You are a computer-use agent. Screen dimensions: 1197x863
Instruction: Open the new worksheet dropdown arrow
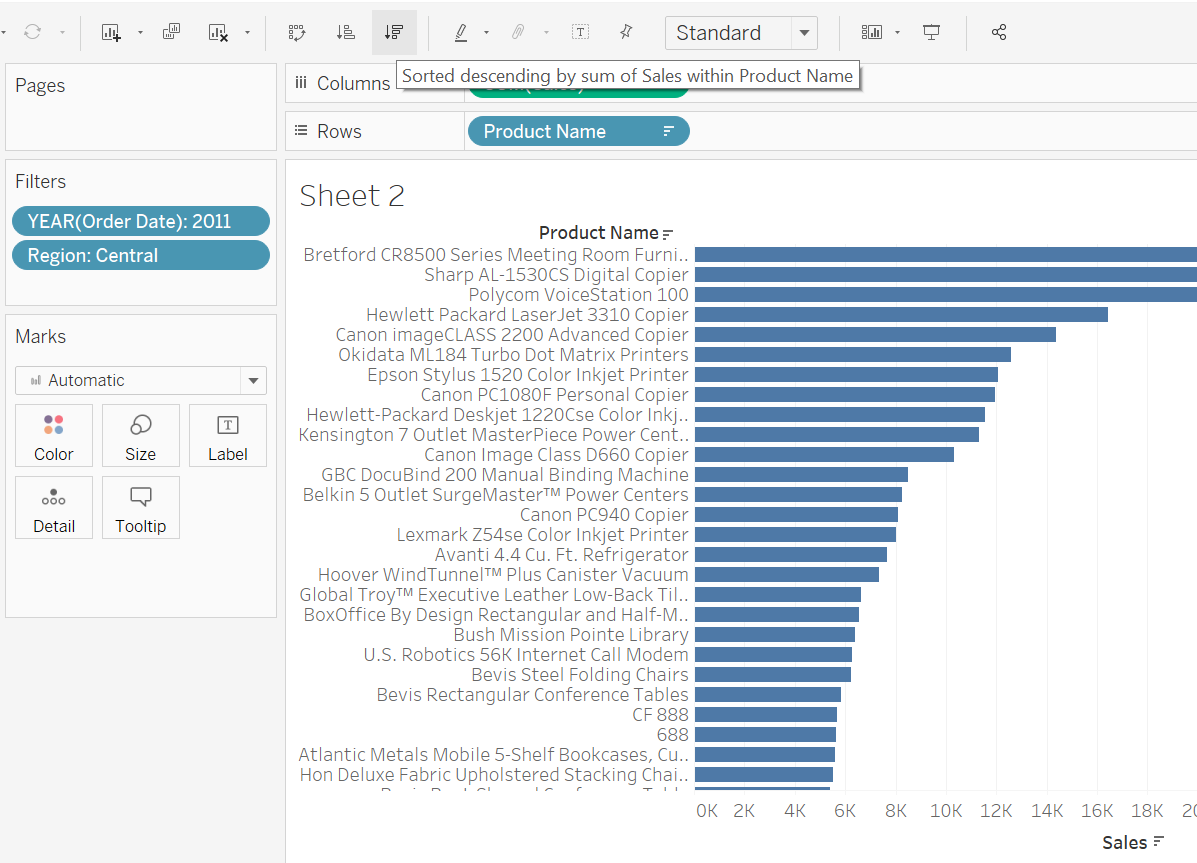140,33
